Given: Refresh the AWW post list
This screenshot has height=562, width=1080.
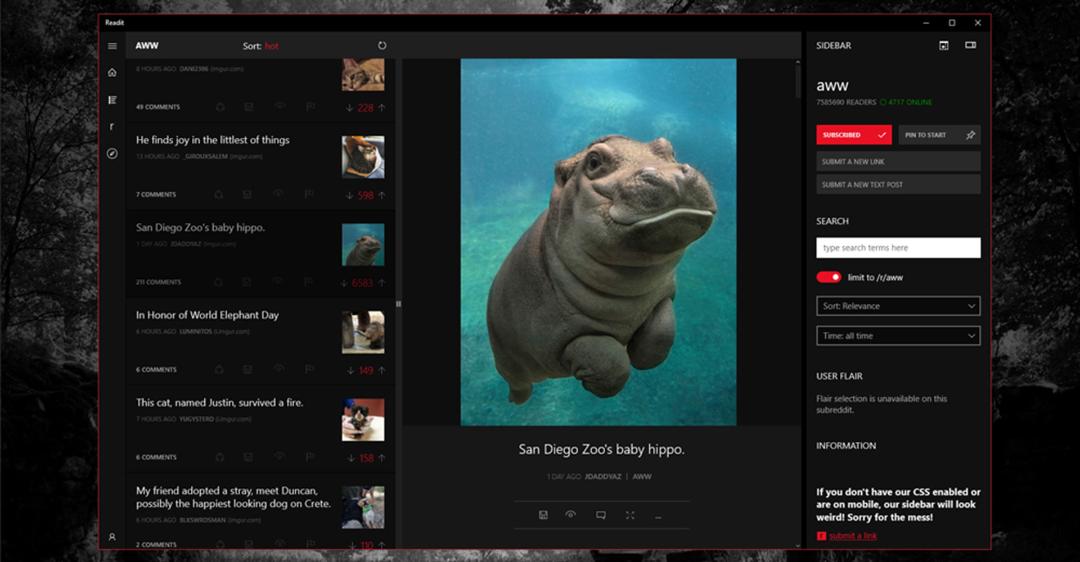Looking at the screenshot, I should click(382, 45).
